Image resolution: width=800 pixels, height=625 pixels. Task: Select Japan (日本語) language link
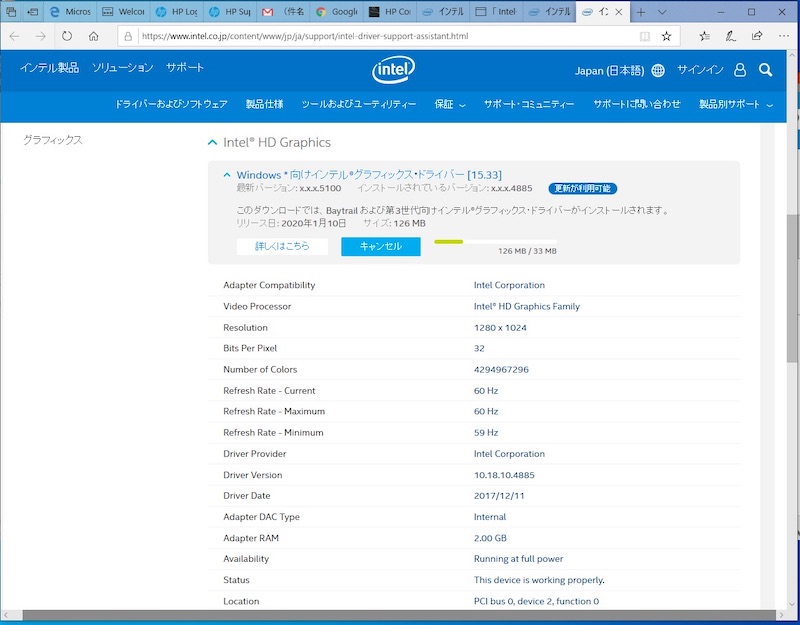click(x=609, y=70)
